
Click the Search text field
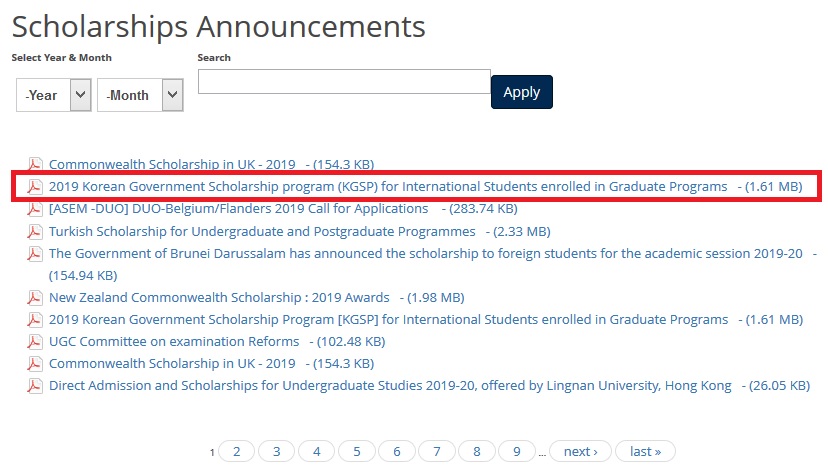pyautogui.click(x=344, y=82)
